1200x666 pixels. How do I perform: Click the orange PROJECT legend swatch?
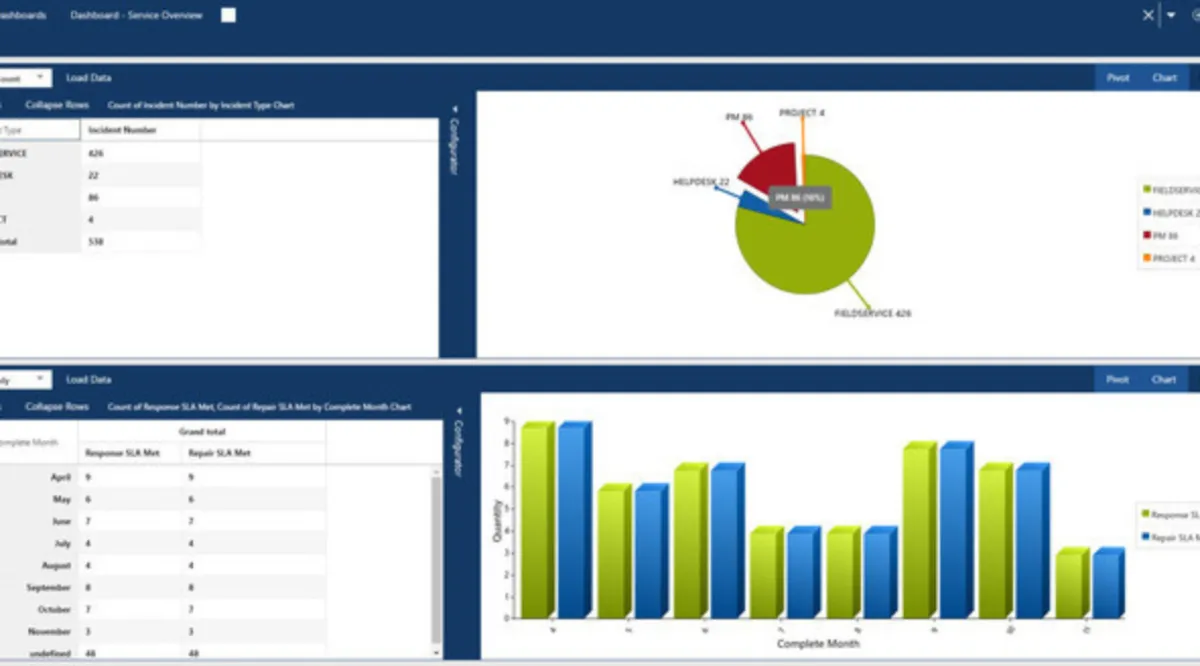coord(1146,258)
